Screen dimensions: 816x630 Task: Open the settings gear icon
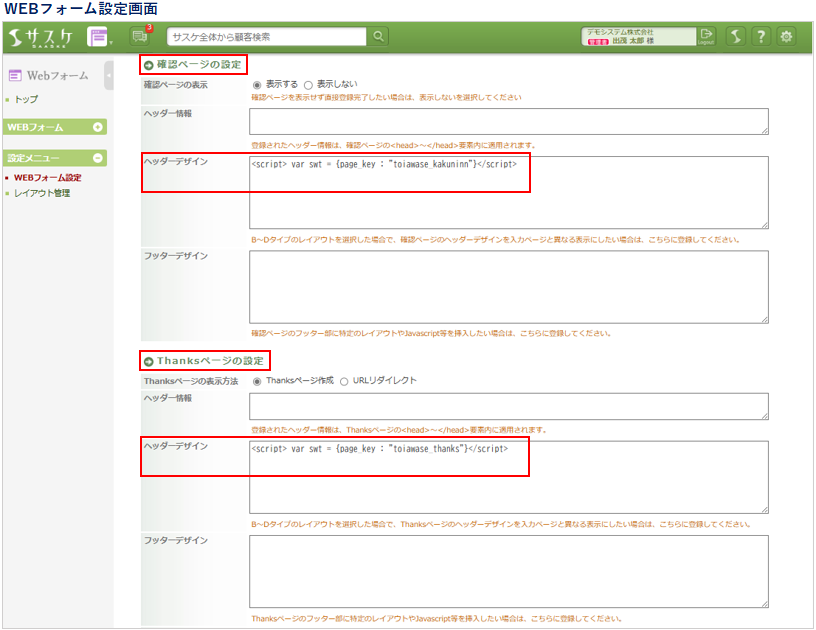point(786,36)
